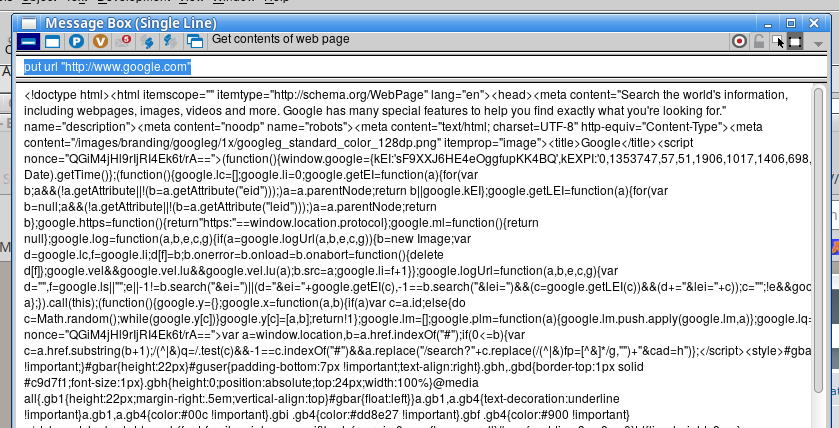Switch to Multiple Lines mode icon

[52, 41]
